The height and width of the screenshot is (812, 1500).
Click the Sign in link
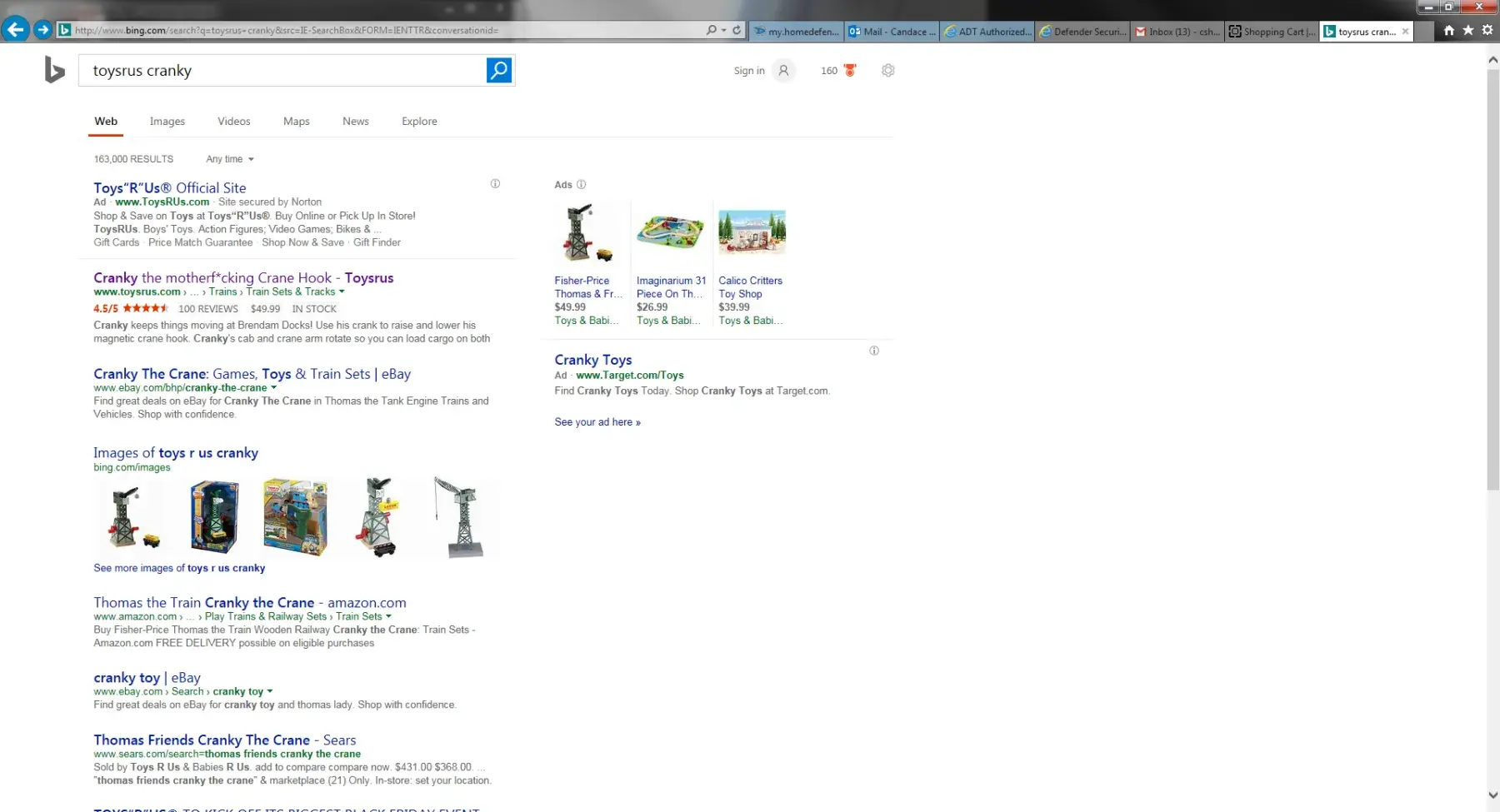pos(748,71)
